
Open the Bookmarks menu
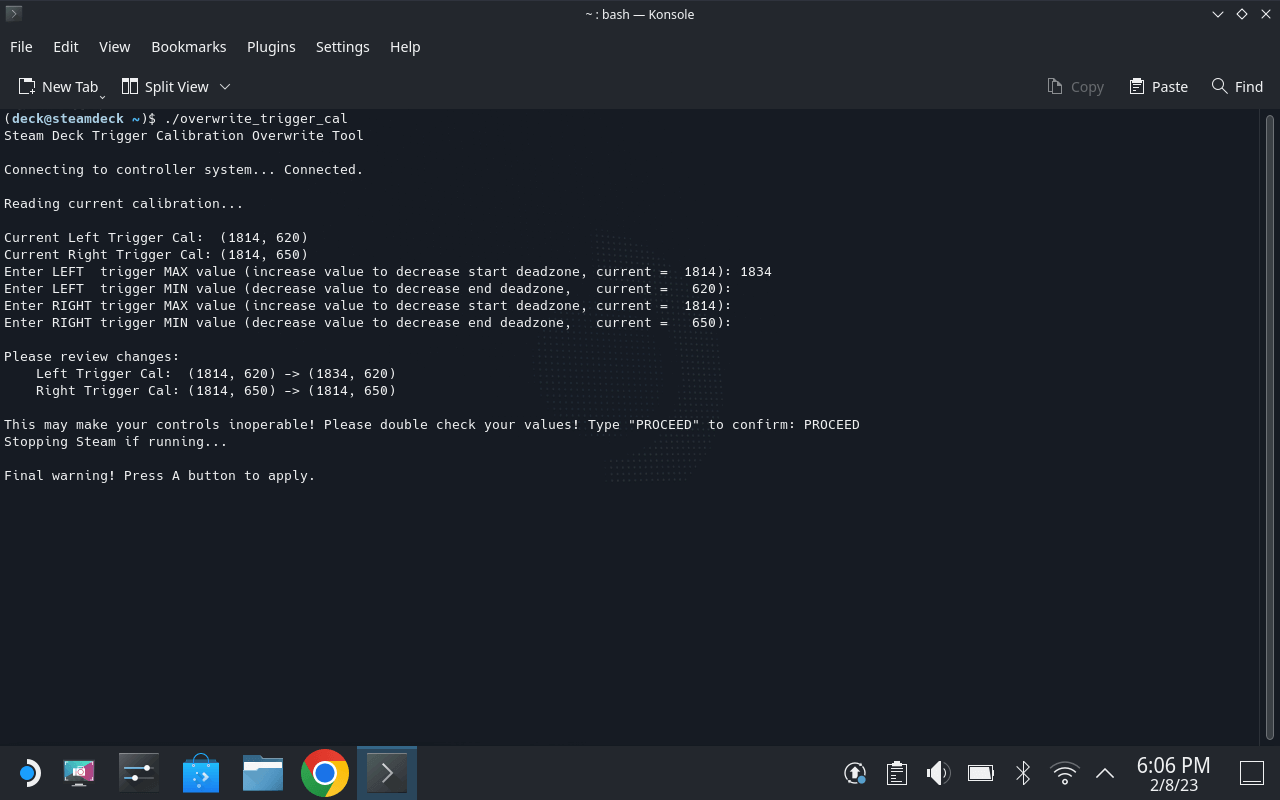pos(189,47)
